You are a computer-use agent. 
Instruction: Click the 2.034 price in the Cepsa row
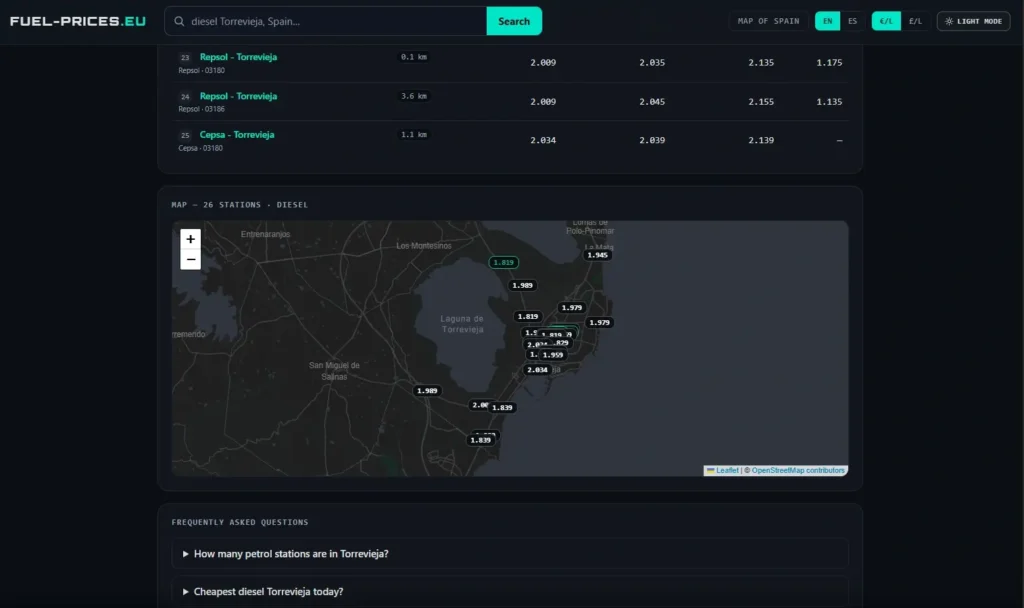tap(543, 140)
